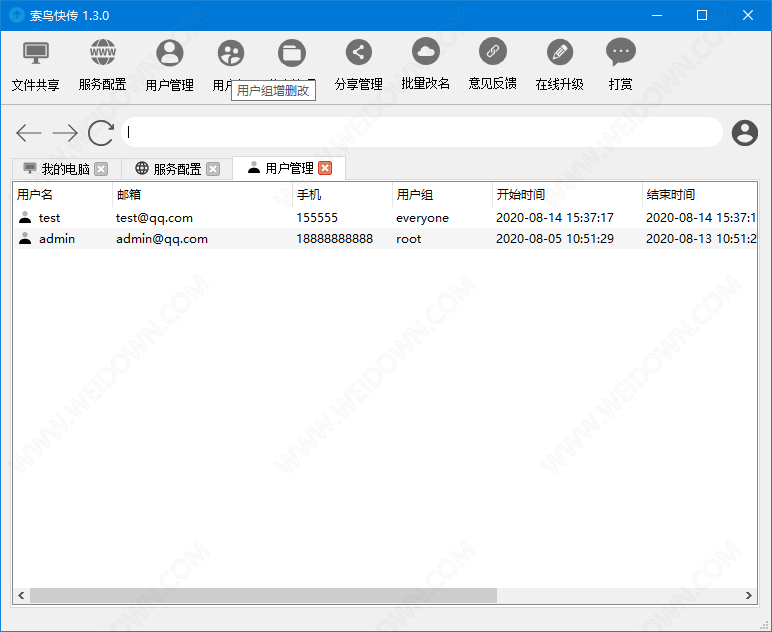The image size is (772, 632).
Task: Sort by 开始时间 column header
Action: 567,194
